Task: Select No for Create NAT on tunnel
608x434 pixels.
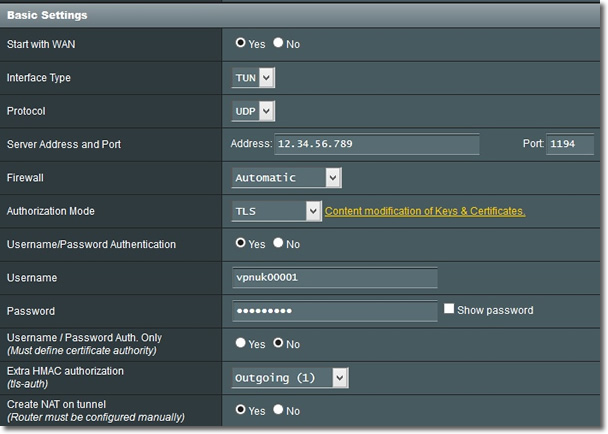Action: [x=279, y=410]
